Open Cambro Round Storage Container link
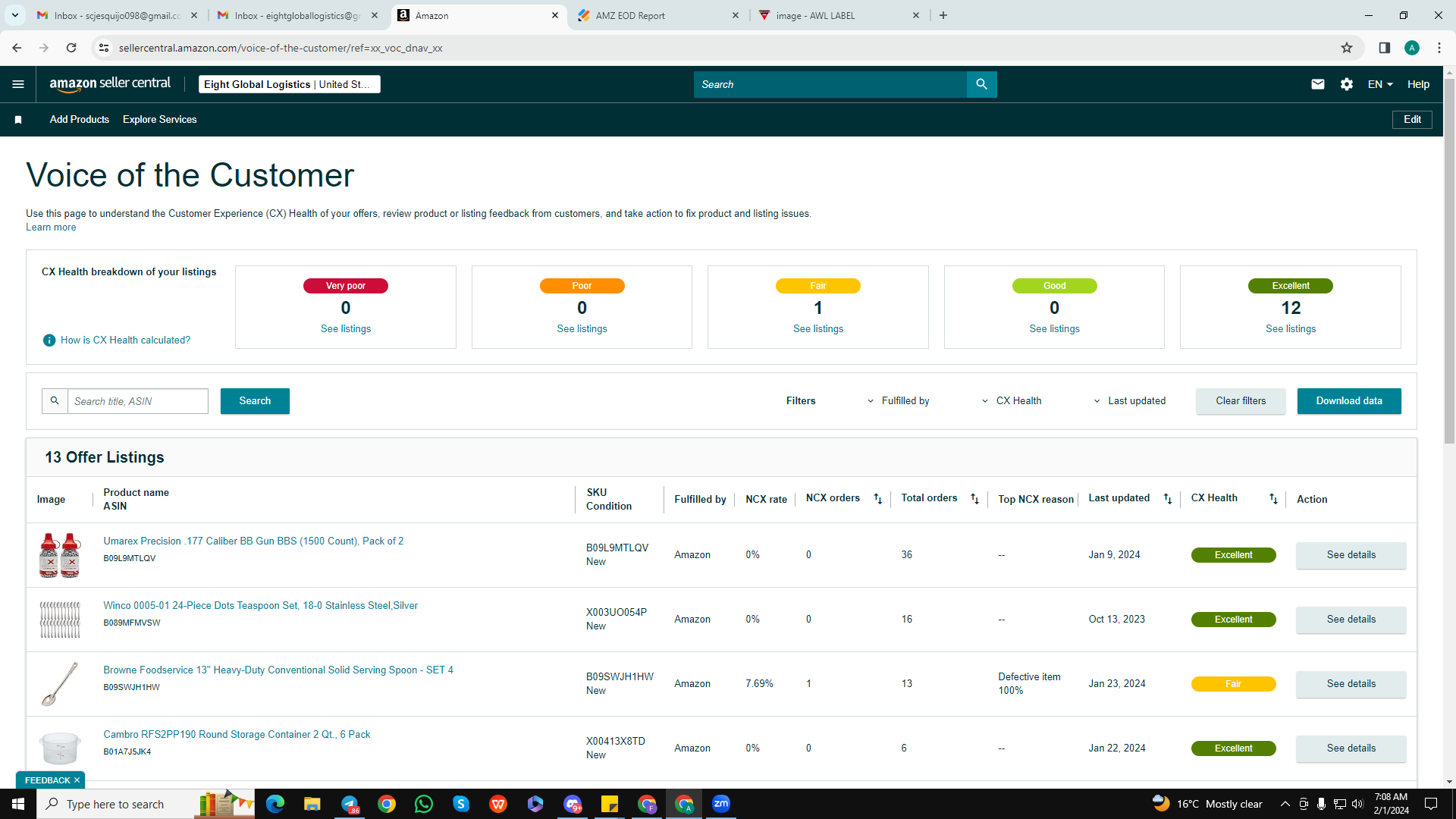 pyautogui.click(x=237, y=735)
